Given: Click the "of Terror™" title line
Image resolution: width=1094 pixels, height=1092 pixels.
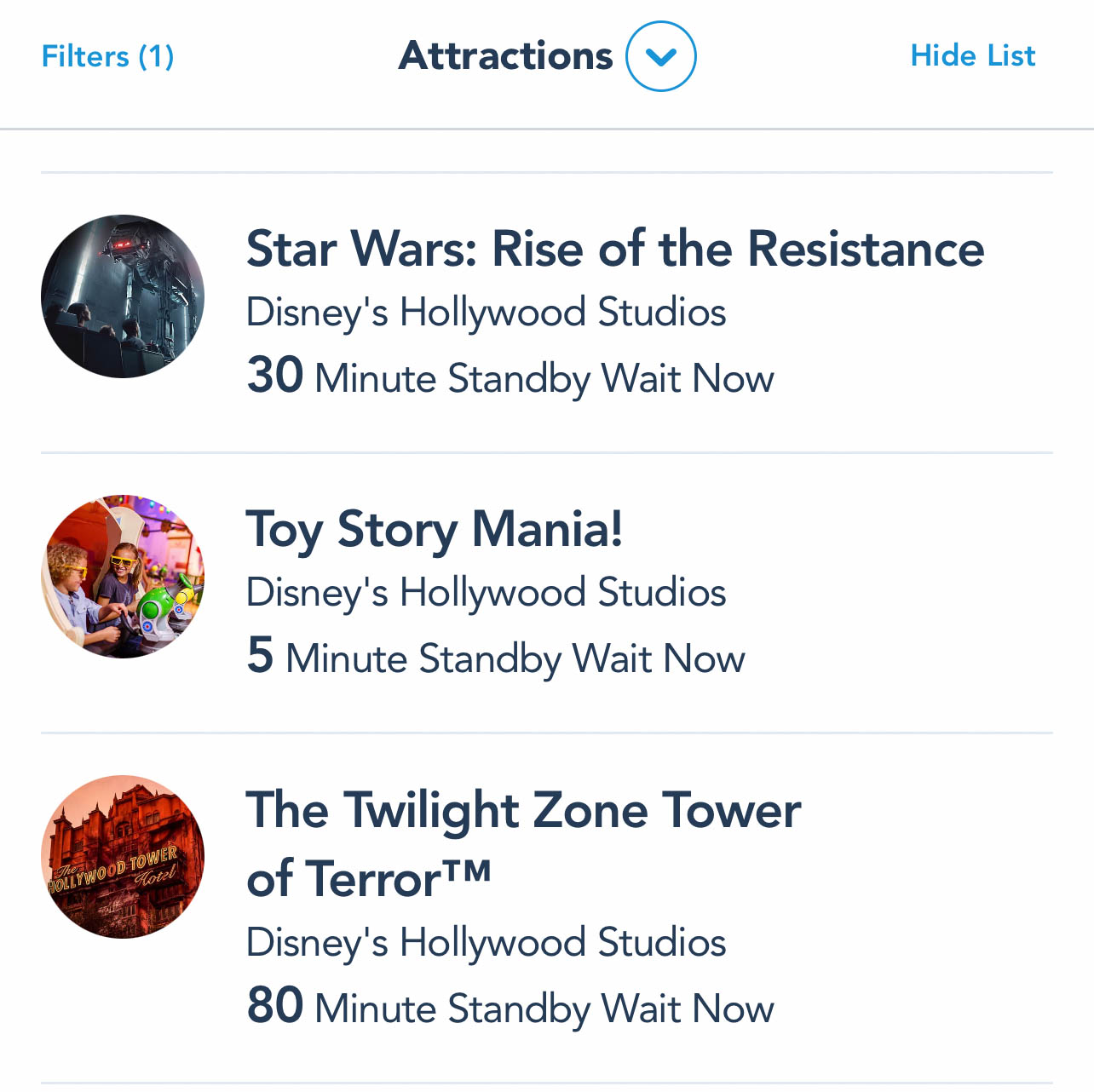Looking at the screenshot, I should point(368,878).
